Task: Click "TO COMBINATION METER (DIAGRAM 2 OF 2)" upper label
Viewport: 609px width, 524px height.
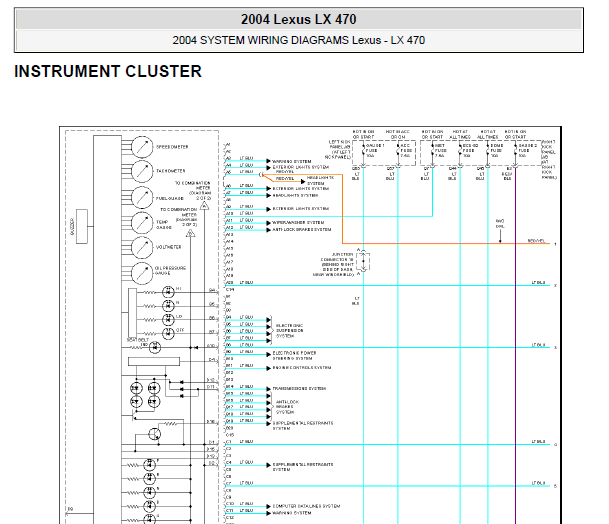Action: tap(193, 190)
